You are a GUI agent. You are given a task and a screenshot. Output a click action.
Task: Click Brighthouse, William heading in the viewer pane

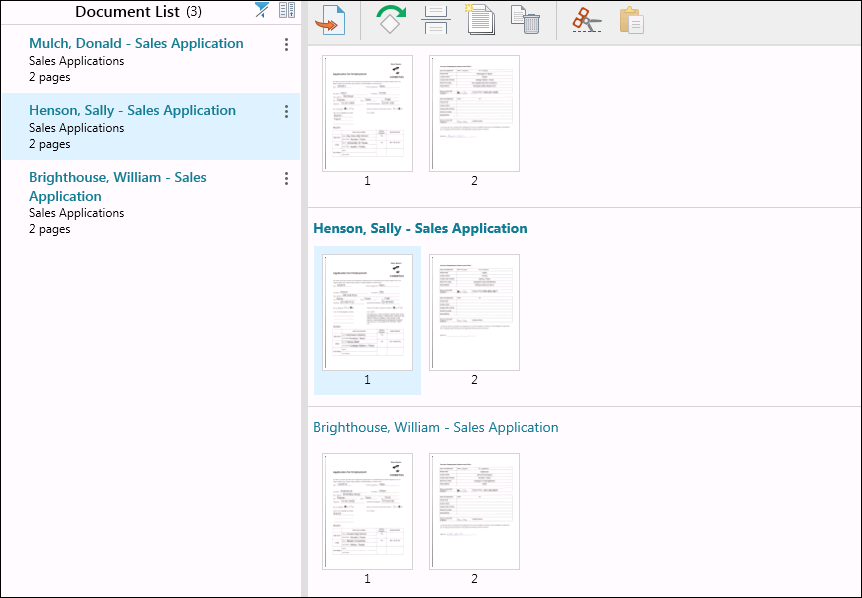tap(435, 428)
